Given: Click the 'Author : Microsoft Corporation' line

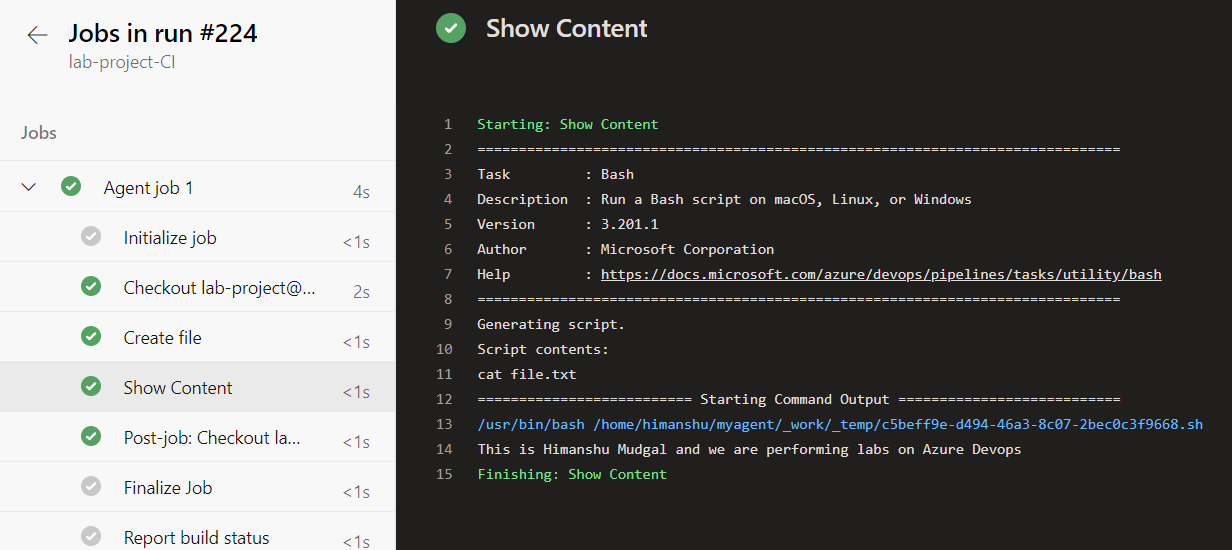Looking at the screenshot, I should tap(626, 249).
